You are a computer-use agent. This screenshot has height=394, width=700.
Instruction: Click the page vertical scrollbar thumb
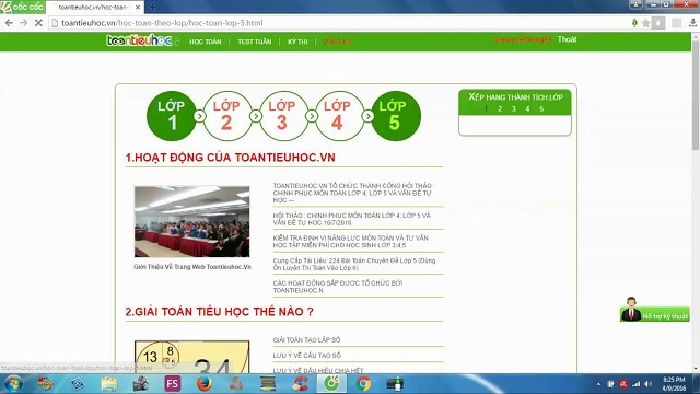tap(696, 94)
